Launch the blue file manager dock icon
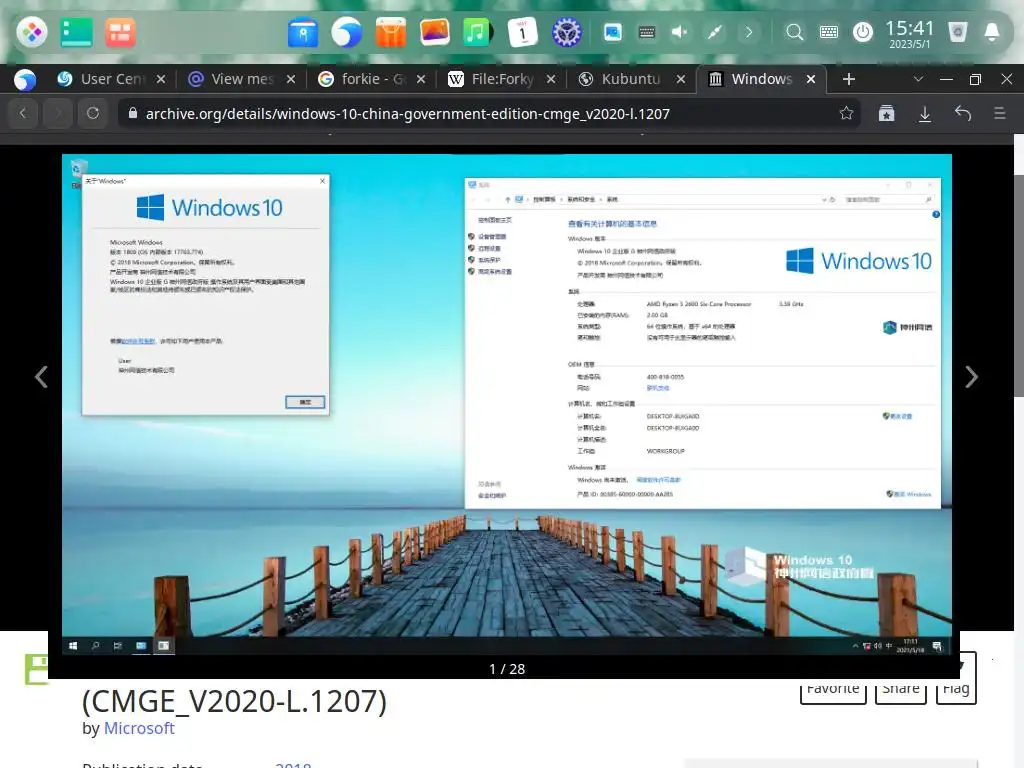Image resolution: width=1024 pixels, height=768 pixels. tap(303, 32)
